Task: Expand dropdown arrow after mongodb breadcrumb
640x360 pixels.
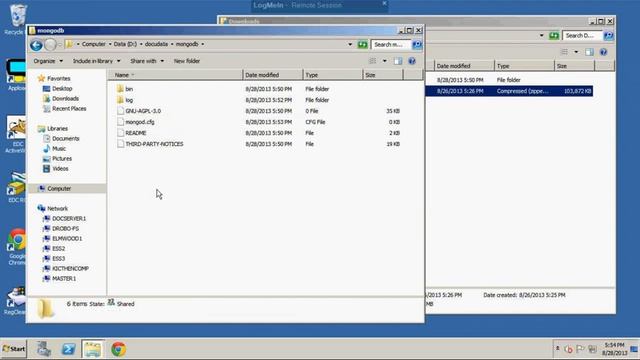Action: point(202,44)
